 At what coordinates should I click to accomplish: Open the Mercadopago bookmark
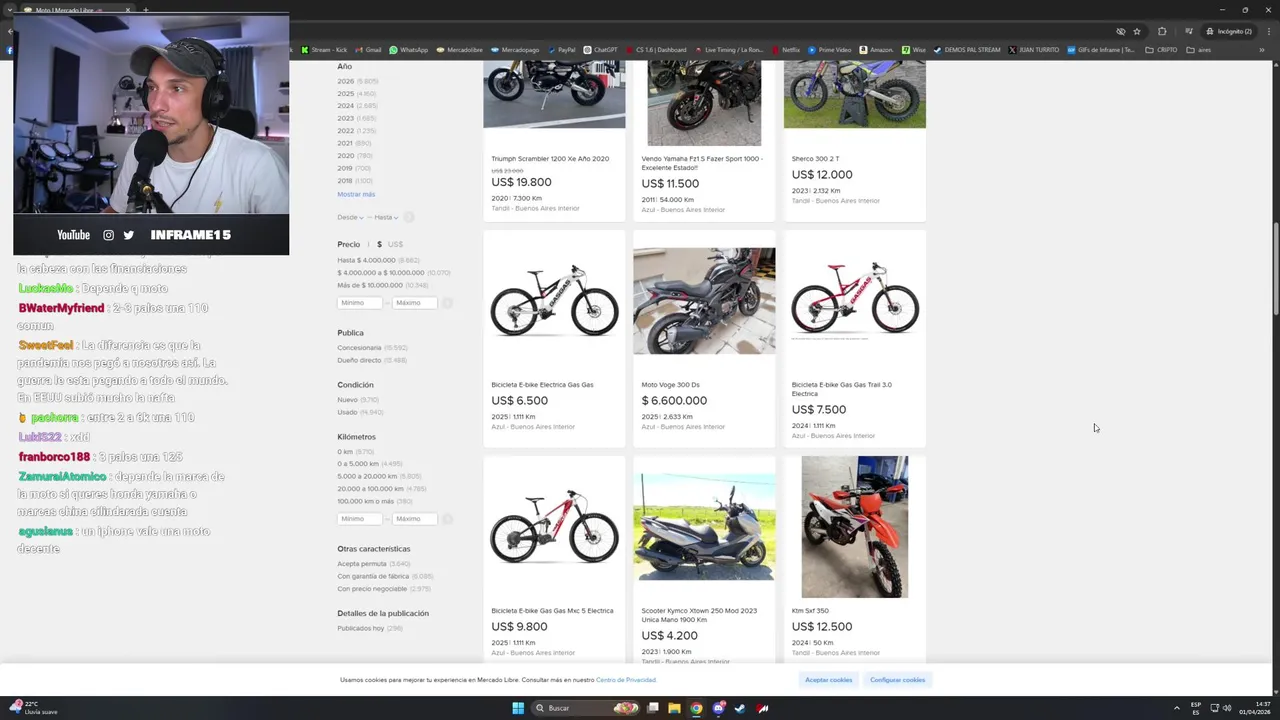515,50
